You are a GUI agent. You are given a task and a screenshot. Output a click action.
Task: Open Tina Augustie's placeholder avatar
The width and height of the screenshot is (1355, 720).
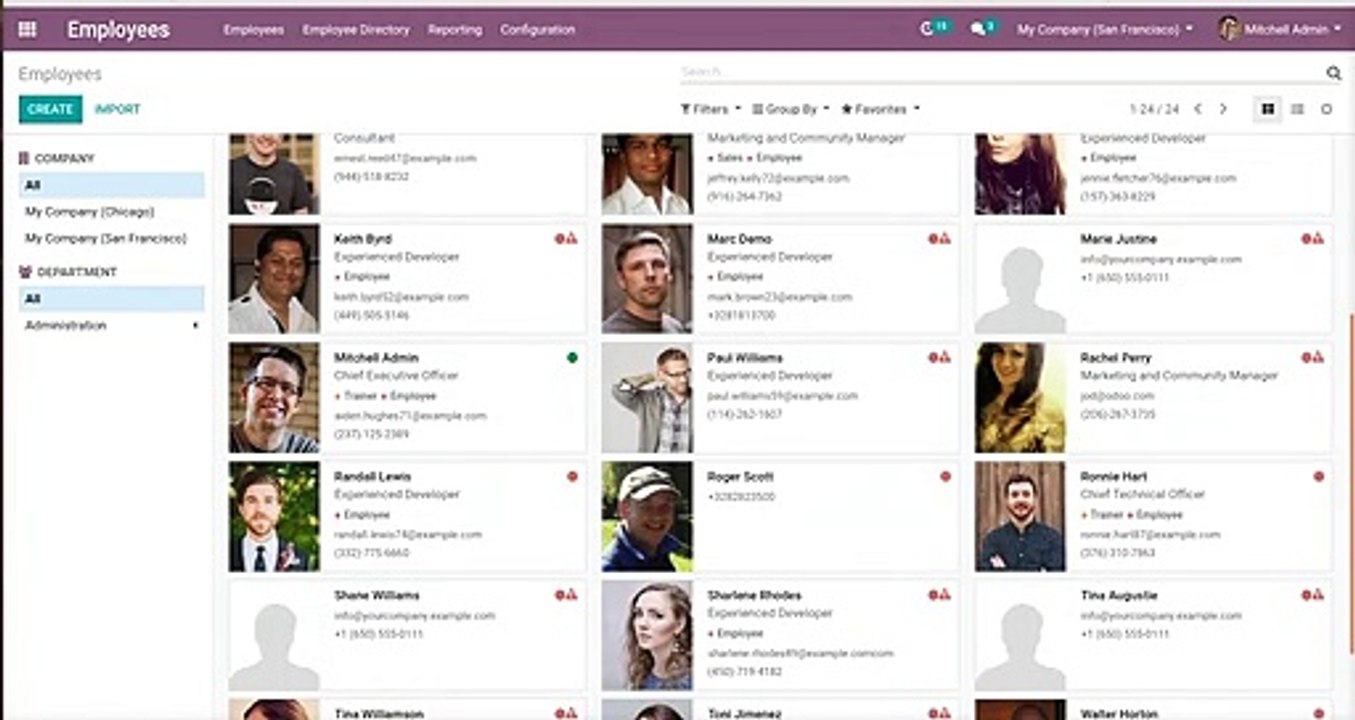tap(1020, 635)
